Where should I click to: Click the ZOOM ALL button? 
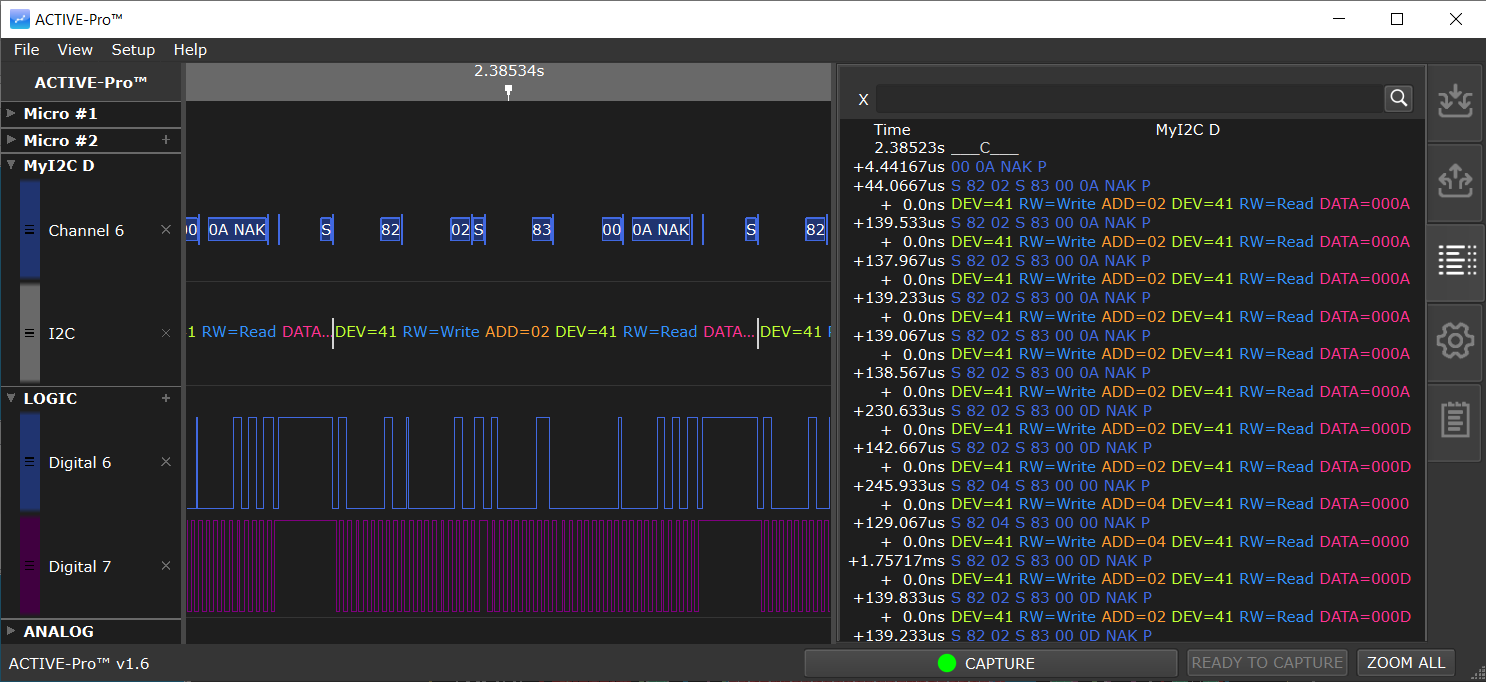1405,662
